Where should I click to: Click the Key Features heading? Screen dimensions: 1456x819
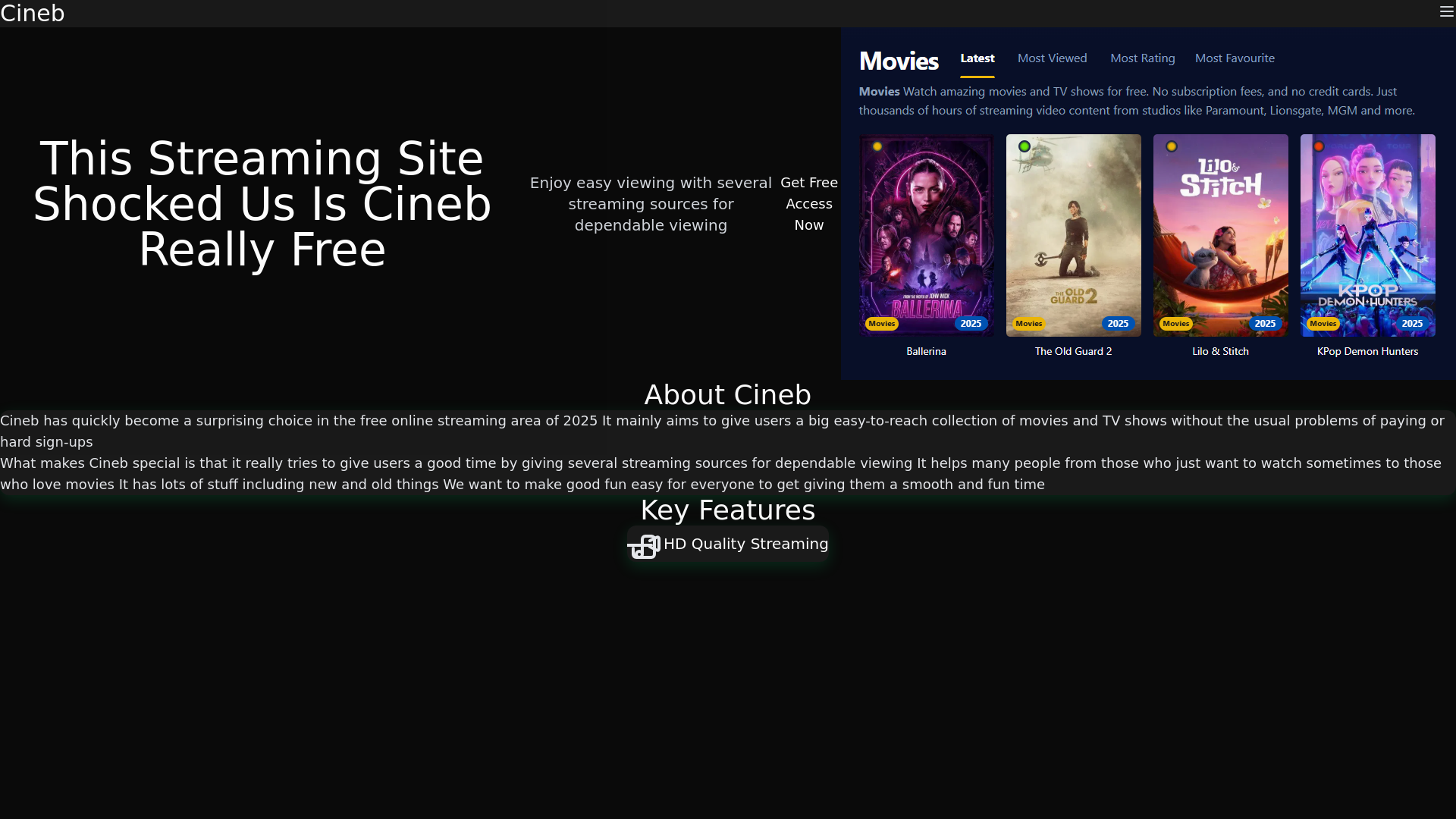[x=728, y=510]
